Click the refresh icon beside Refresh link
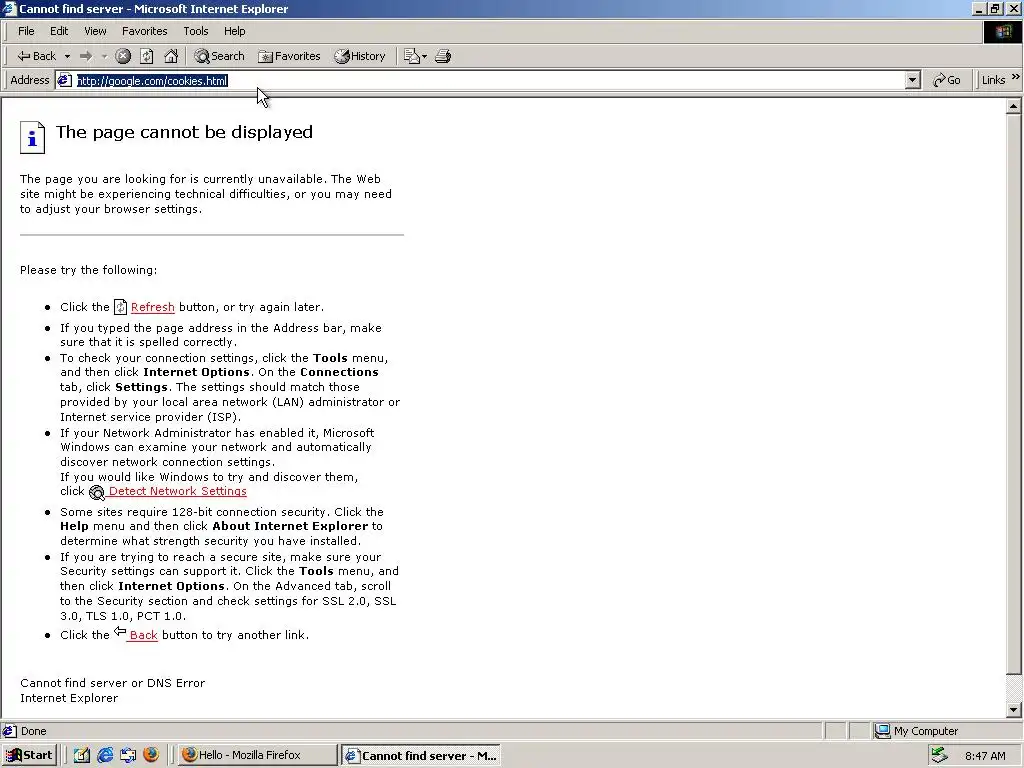The width and height of the screenshot is (1024, 768). 120,307
